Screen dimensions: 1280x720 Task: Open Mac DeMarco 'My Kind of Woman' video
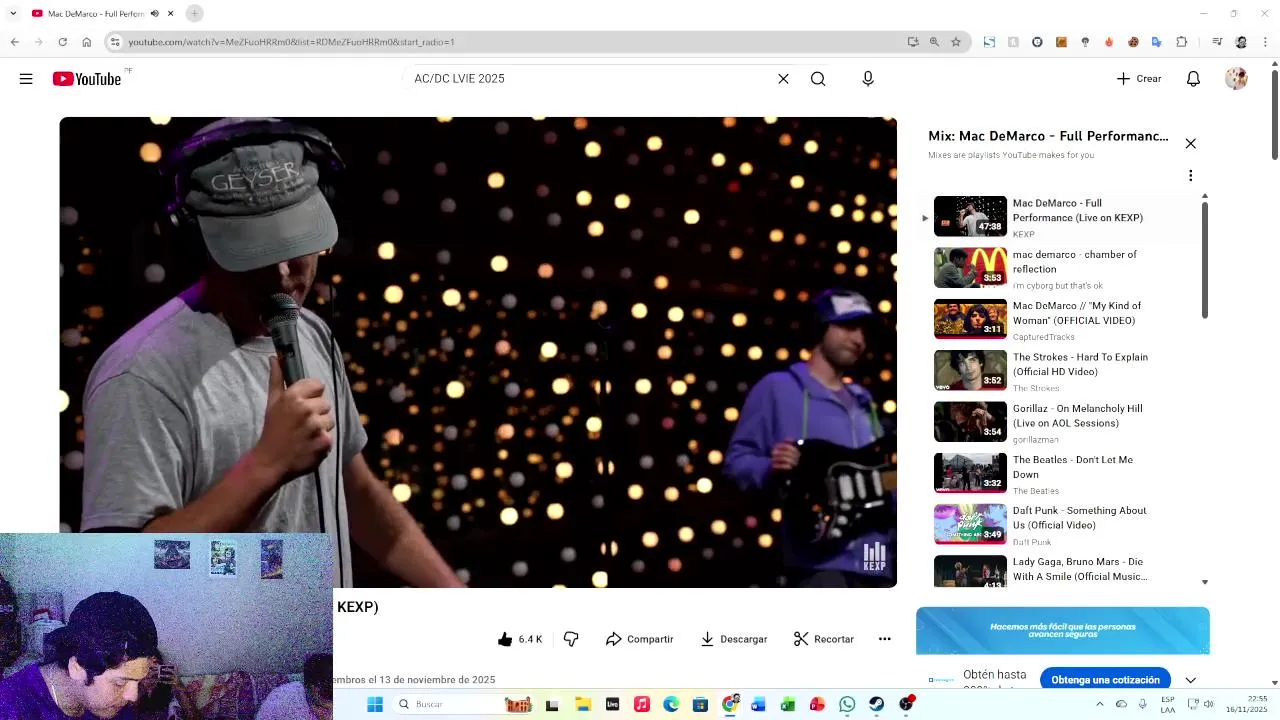coord(1076,313)
